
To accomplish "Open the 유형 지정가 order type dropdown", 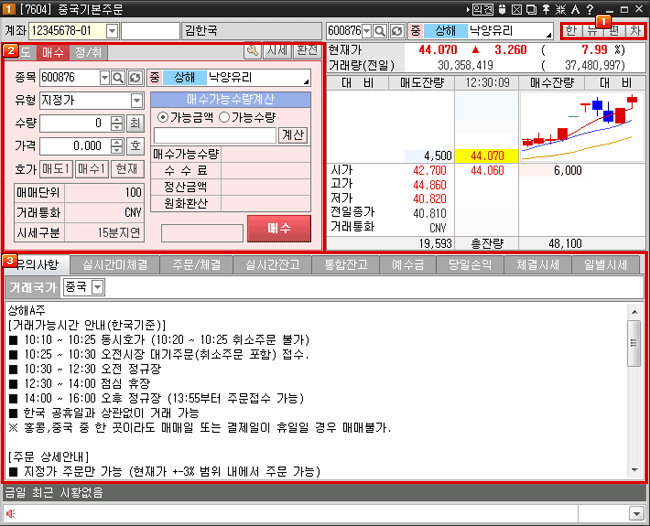I will (136, 100).
